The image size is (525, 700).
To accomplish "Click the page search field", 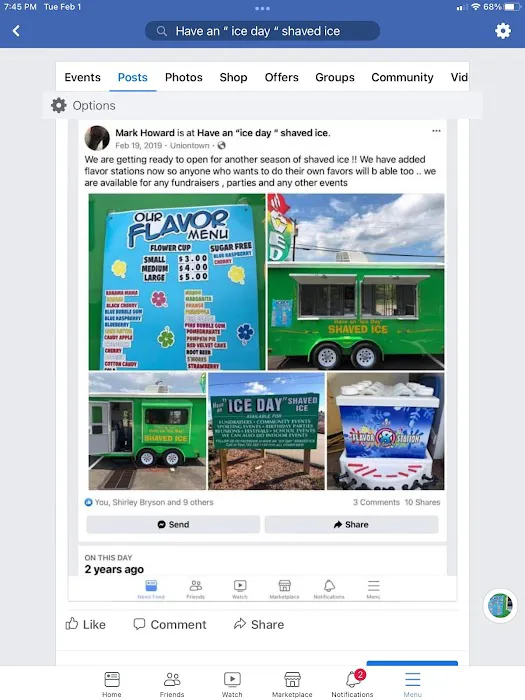I will (262, 31).
